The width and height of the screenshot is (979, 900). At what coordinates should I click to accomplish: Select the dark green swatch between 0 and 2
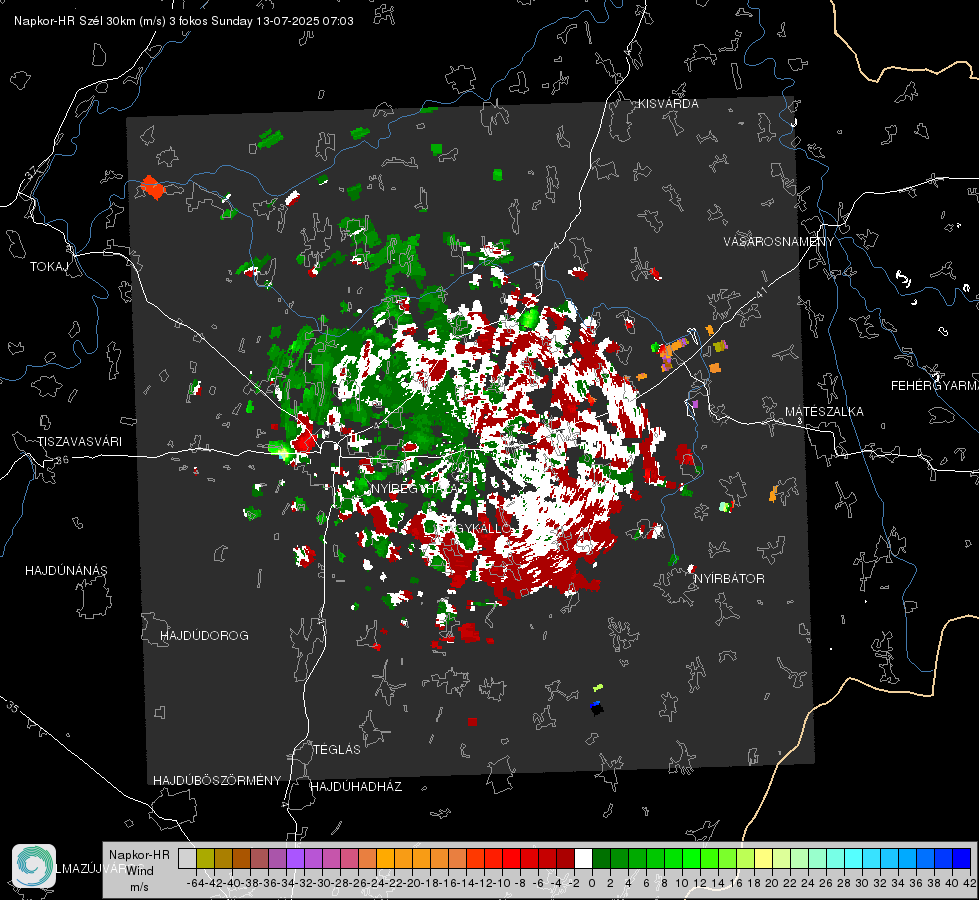pos(601,858)
